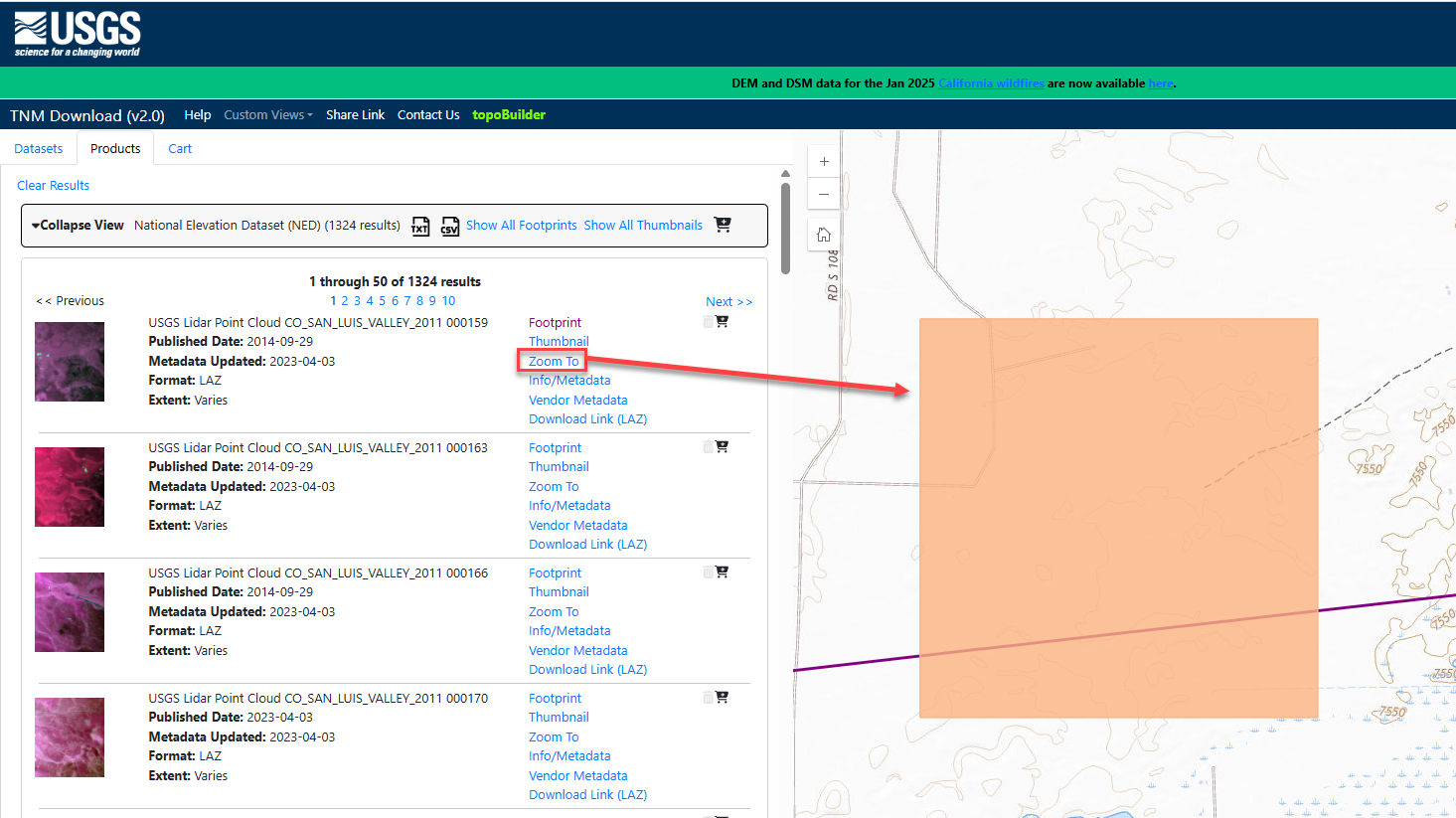Go to results page 2
1456x818 pixels.
(345, 301)
